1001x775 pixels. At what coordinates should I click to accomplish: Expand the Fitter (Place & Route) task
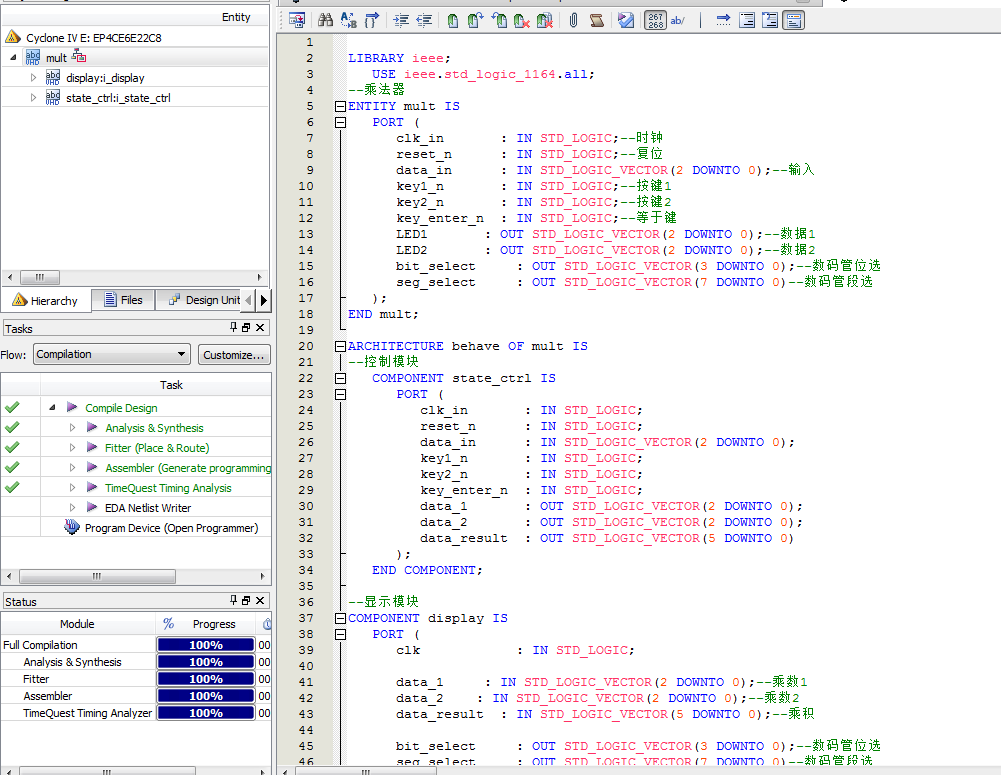[72, 448]
